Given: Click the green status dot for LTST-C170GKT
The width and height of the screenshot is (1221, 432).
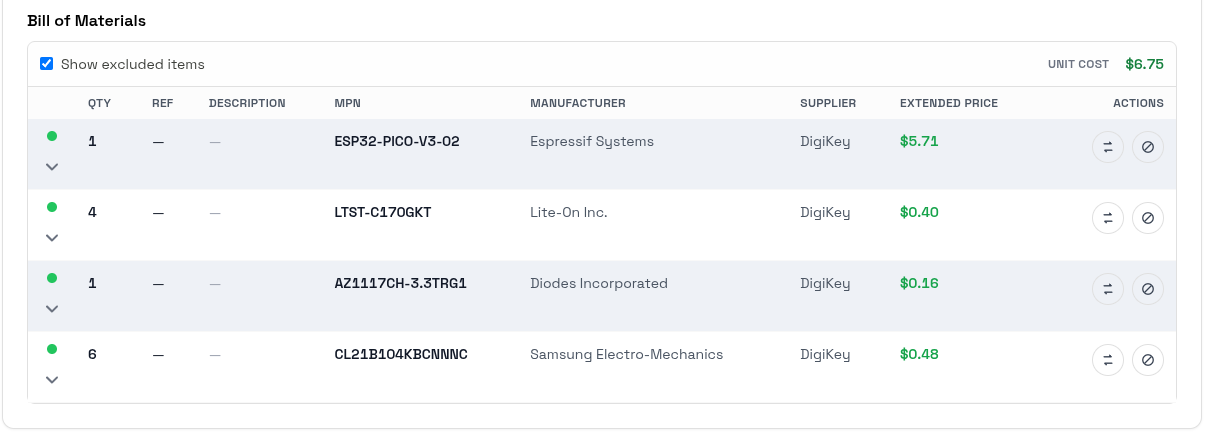Looking at the screenshot, I should tap(52, 207).
